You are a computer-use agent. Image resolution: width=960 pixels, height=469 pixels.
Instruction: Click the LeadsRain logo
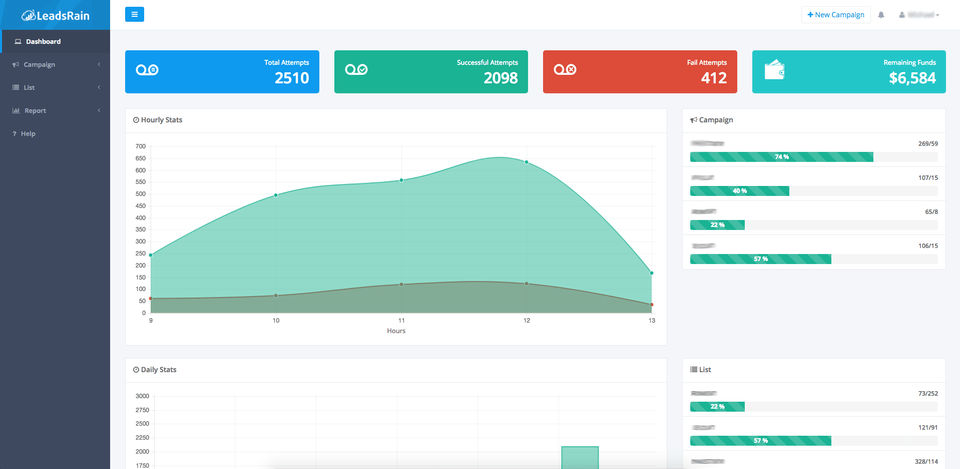click(x=55, y=15)
